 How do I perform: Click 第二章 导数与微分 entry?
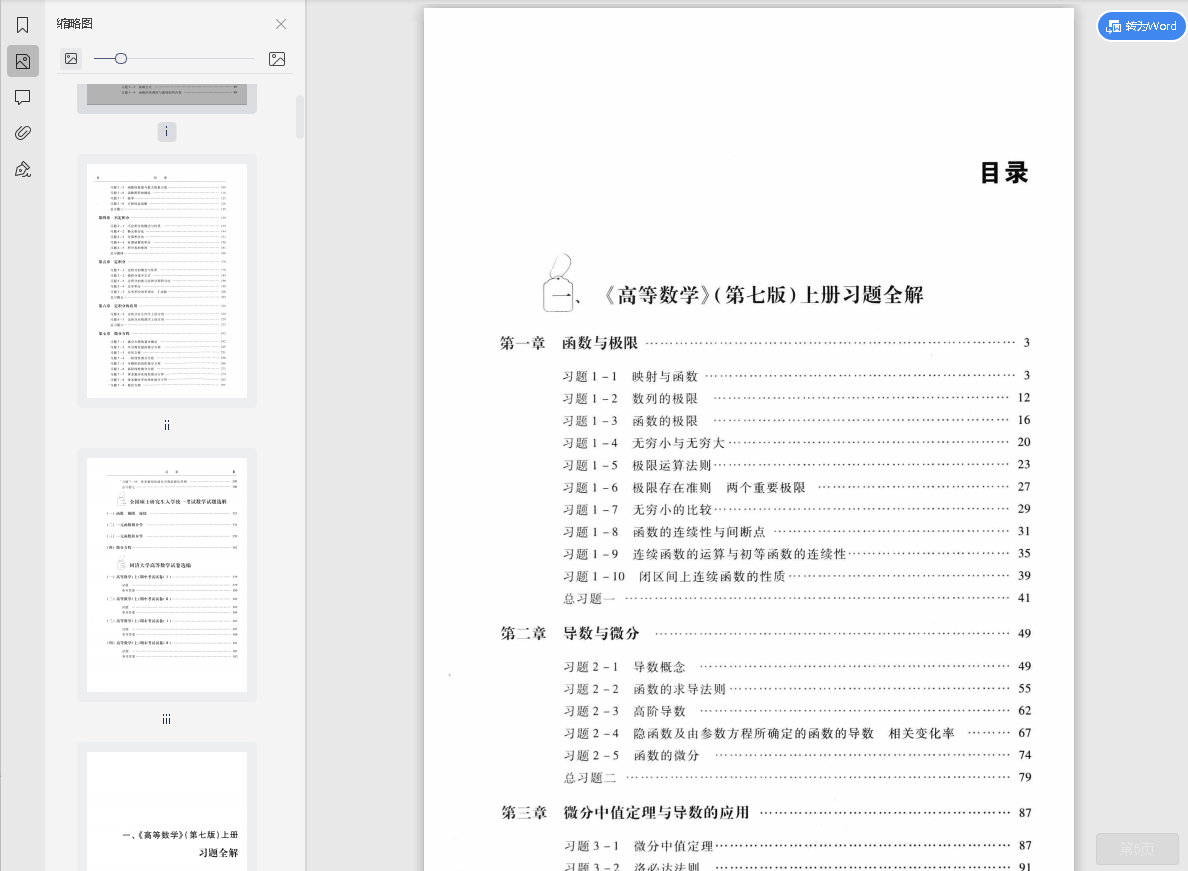coord(765,633)
